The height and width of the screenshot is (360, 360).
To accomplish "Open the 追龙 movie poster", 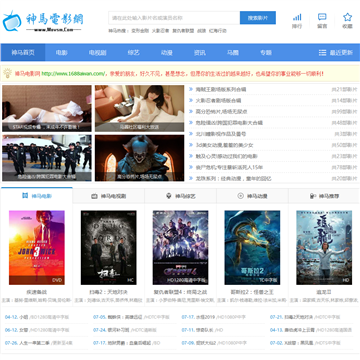I will point(324,248).
